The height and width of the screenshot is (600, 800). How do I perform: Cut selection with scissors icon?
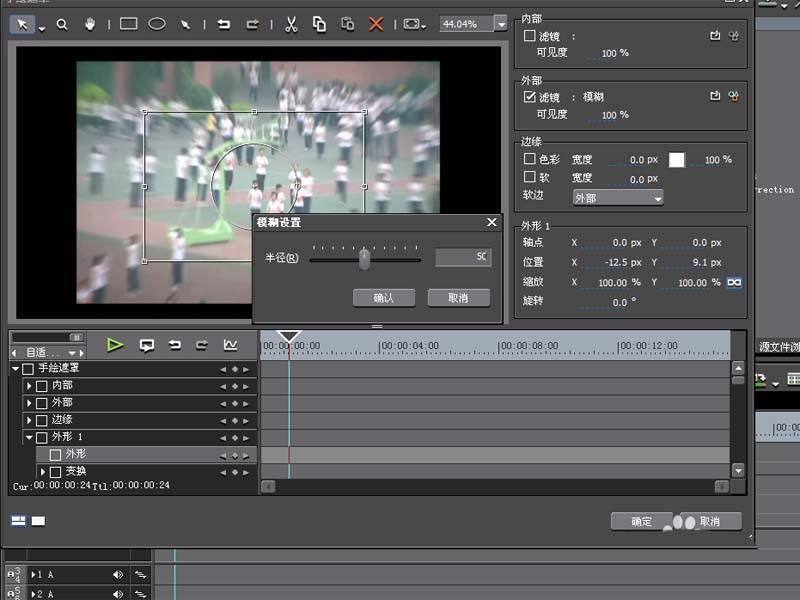(291, 24)
